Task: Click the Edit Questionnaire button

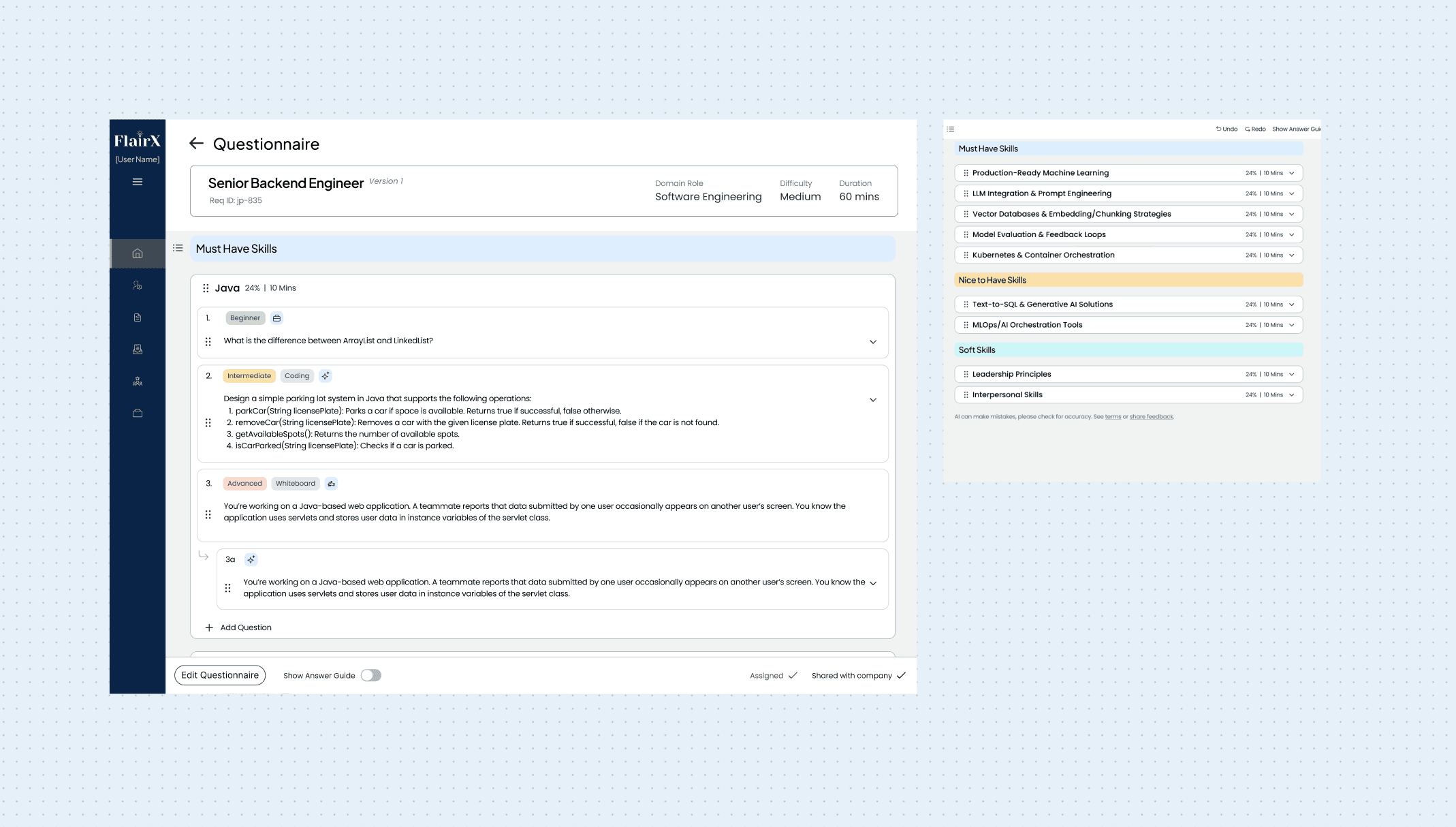Action: (x=220, y=675)
